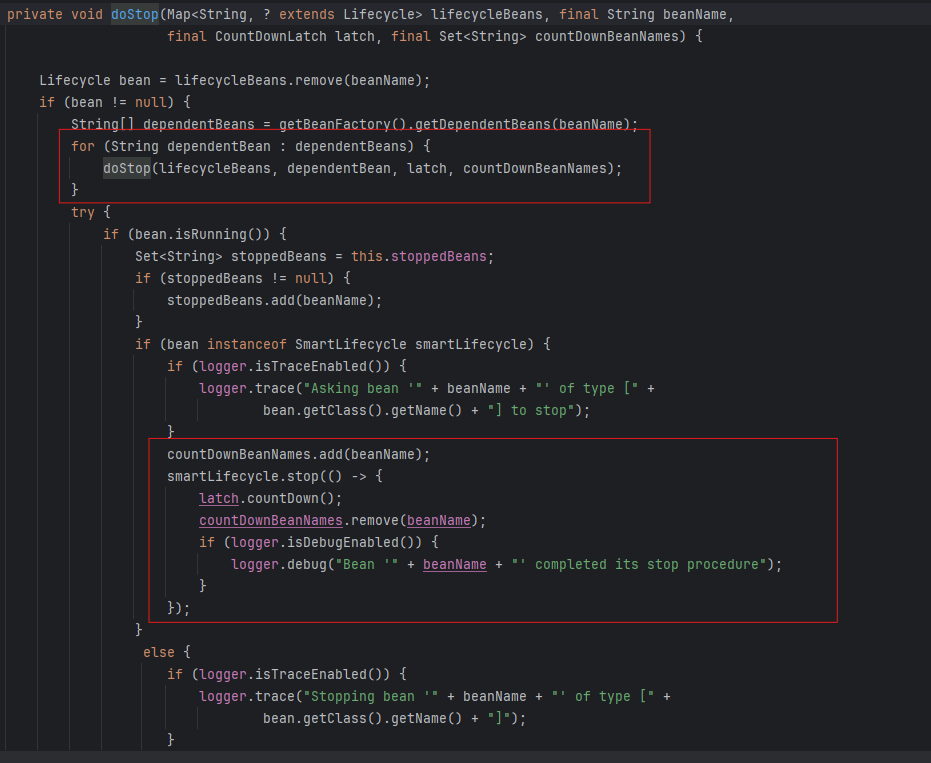
Task: Click 'getBeanFactory()' method call
Action: 343,125
